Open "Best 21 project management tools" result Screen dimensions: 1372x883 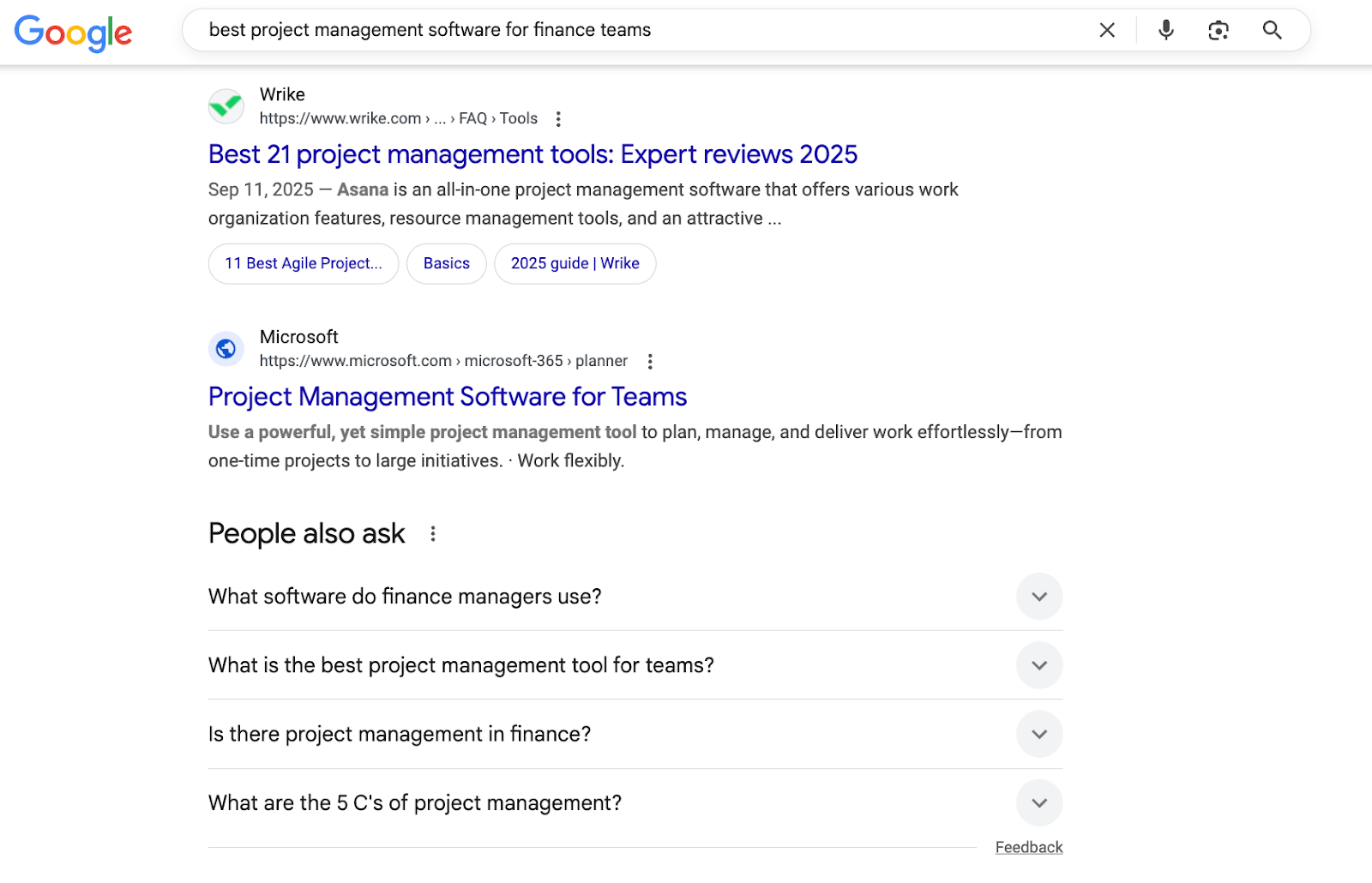pyautogui.click(x=532, y=154)
